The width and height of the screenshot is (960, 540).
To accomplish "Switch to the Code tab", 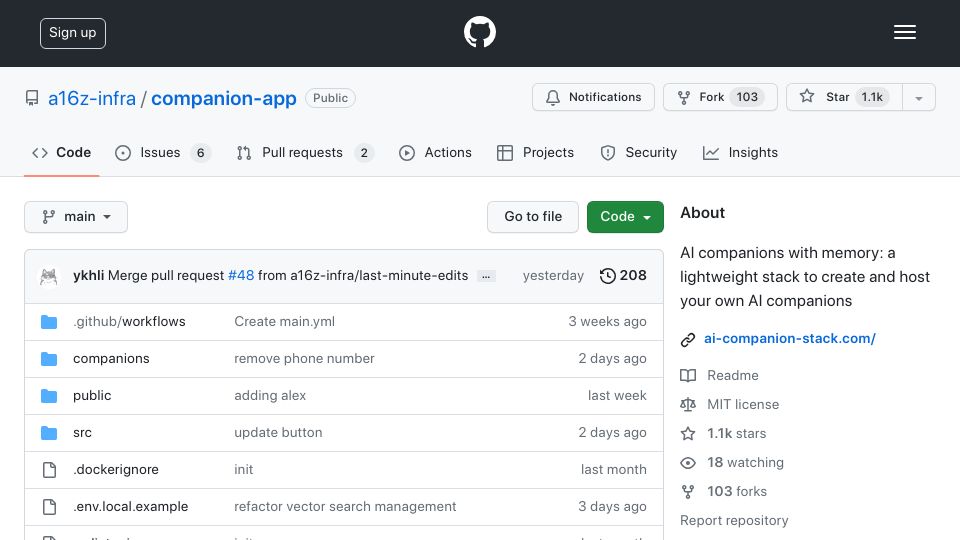I will click(x=61, y=152).
